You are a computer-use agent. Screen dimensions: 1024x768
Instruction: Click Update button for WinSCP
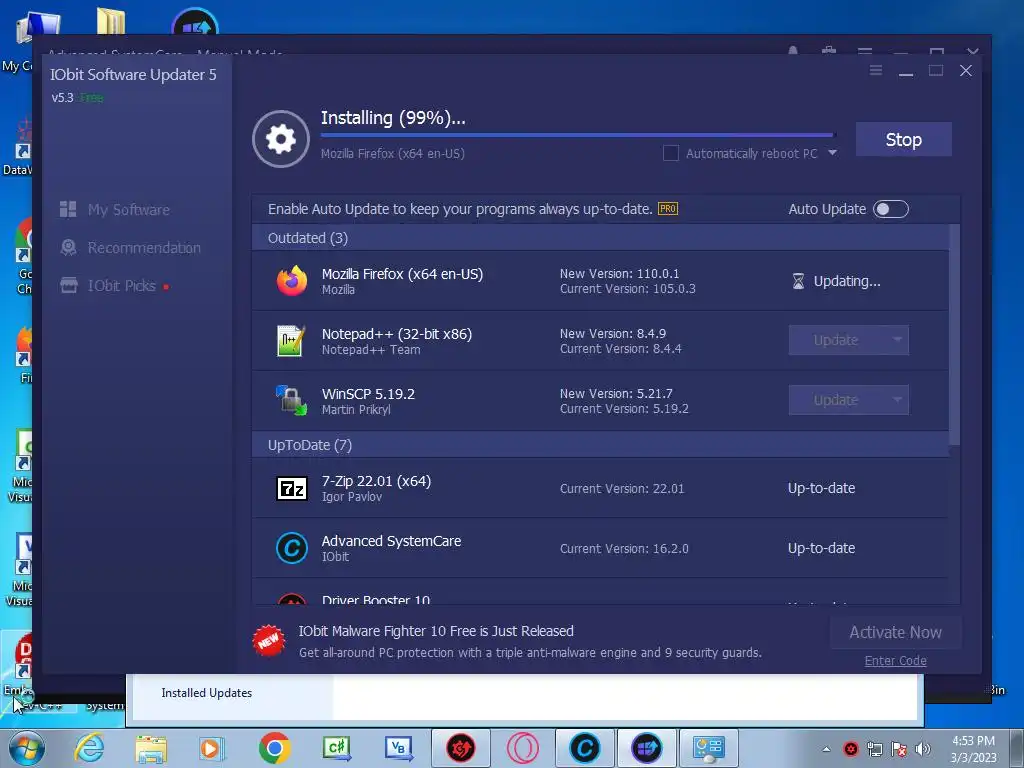pos(836,400)
